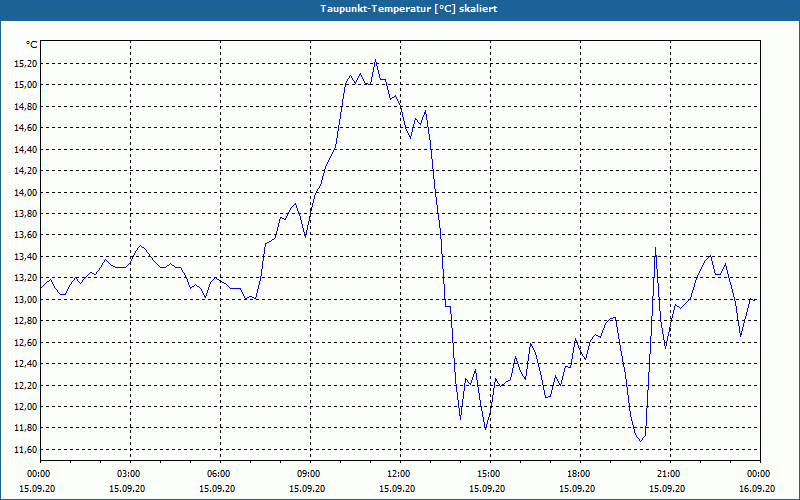Click the 18:00 x-axis label

pyautogui.click(x=580, y=474)
